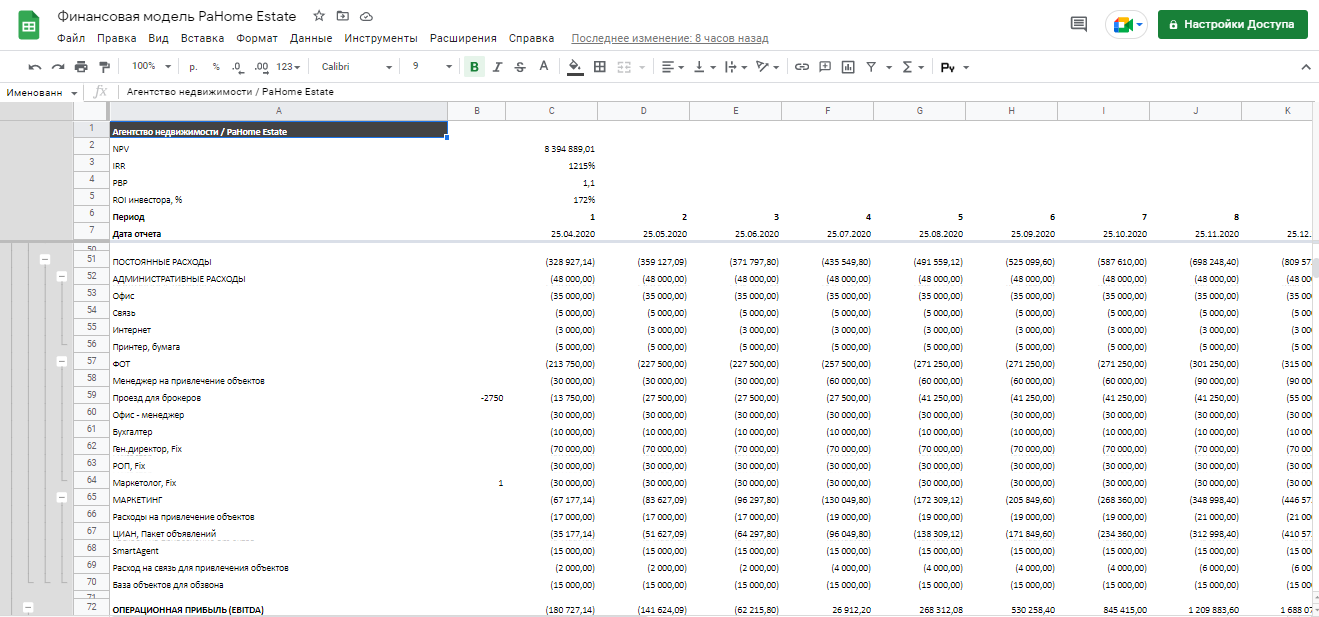Open the zoom level 100% dropdown
Viewport: 1319px width, 617px height.
point(152,67)
